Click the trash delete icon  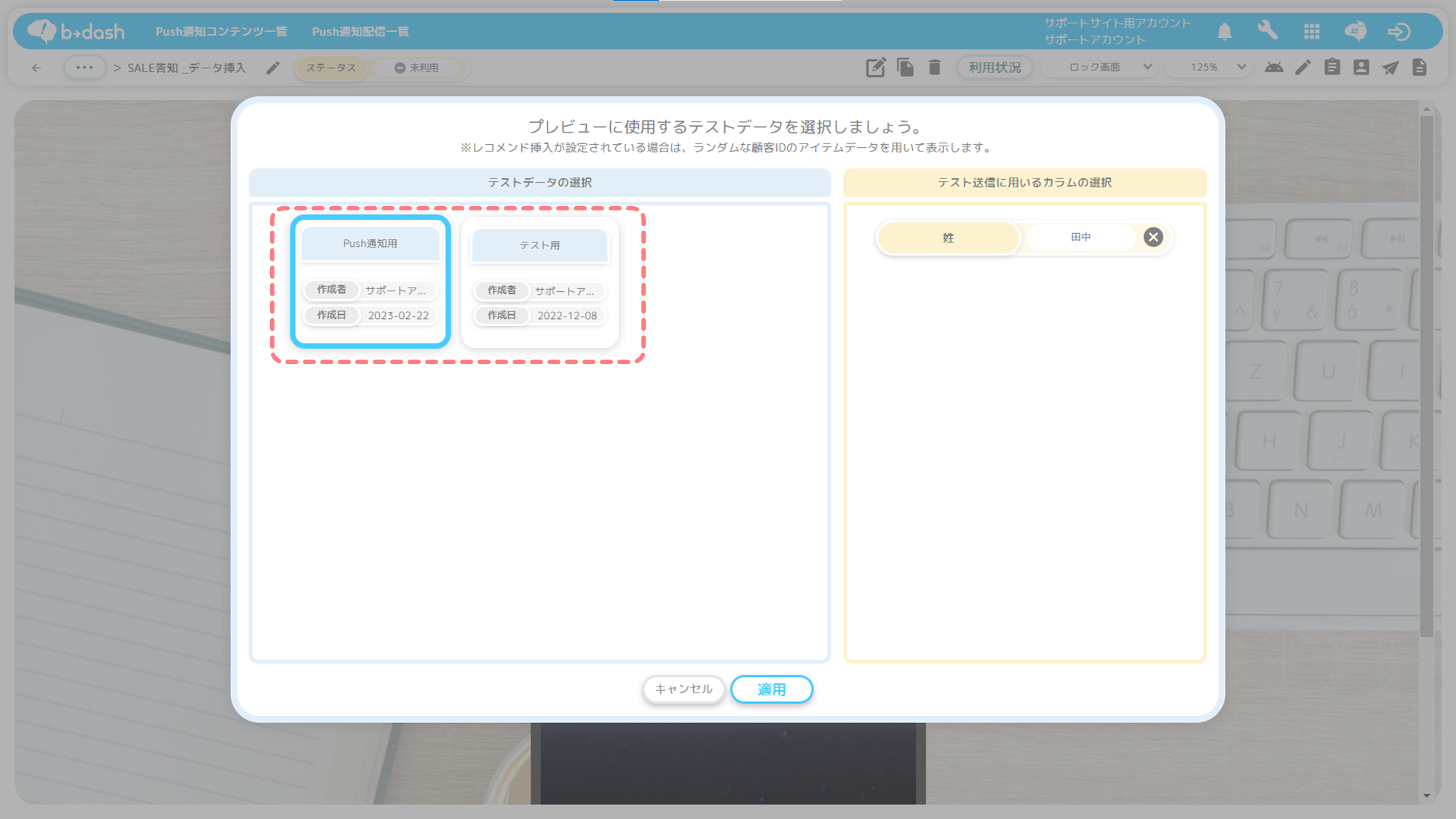(935, 68)
